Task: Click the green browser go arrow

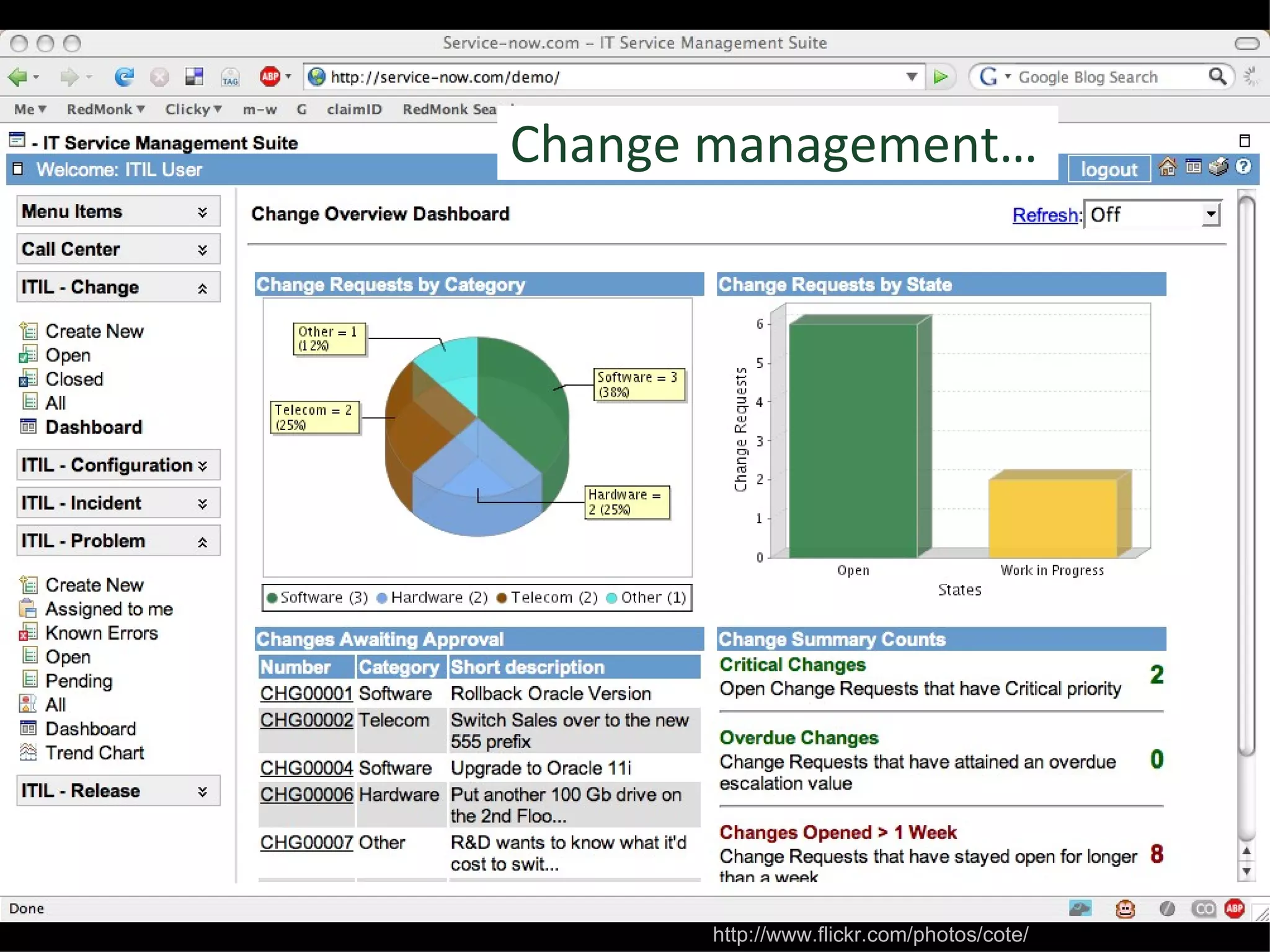Action: coord(941,77)
